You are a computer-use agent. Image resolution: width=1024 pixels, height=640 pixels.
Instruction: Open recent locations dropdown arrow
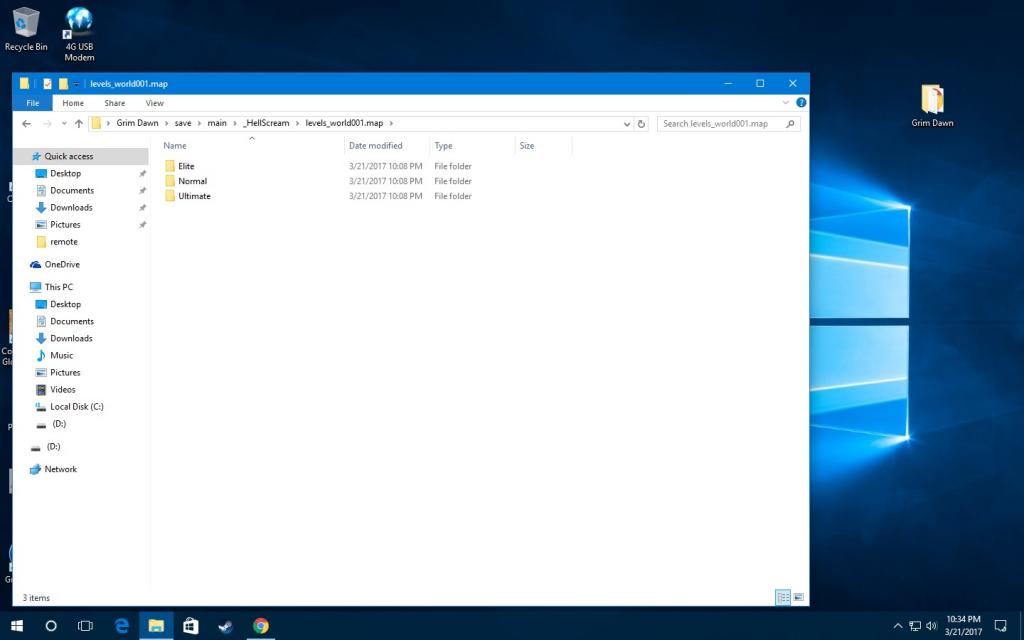click(64, 123)
